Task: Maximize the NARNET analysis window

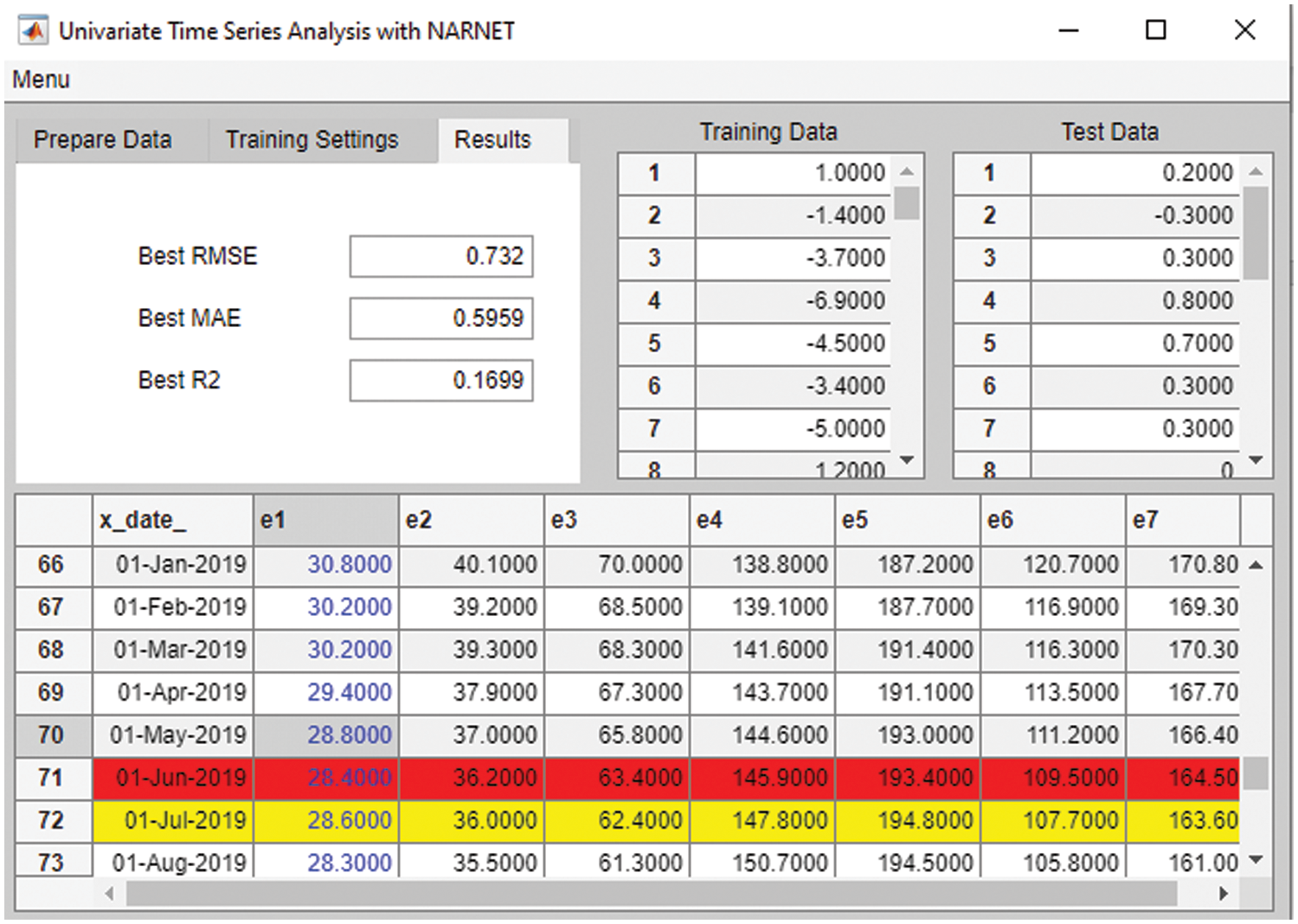Action: [x=1155, y=31]
